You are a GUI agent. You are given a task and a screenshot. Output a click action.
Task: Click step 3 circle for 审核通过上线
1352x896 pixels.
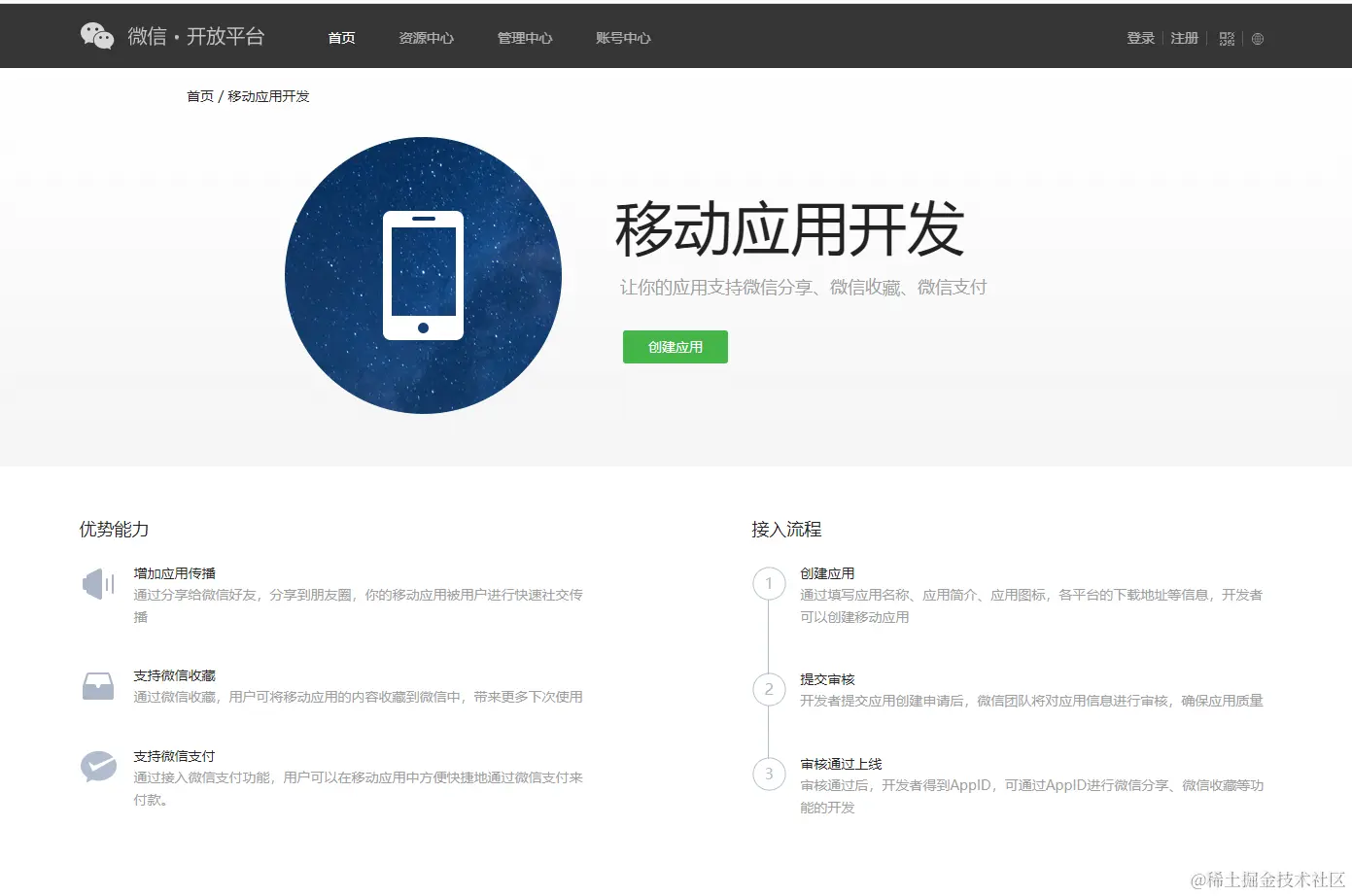(769, 774)
